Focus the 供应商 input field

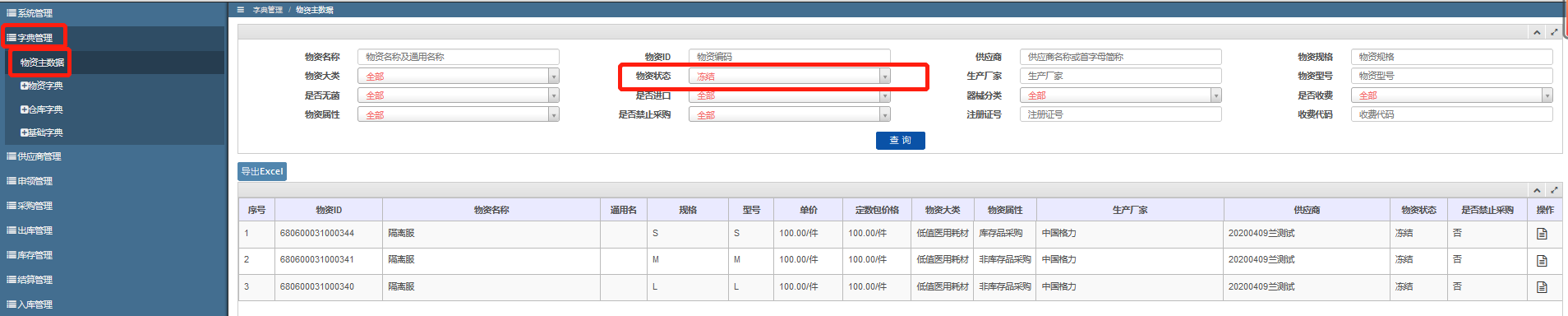[1121, 57]
